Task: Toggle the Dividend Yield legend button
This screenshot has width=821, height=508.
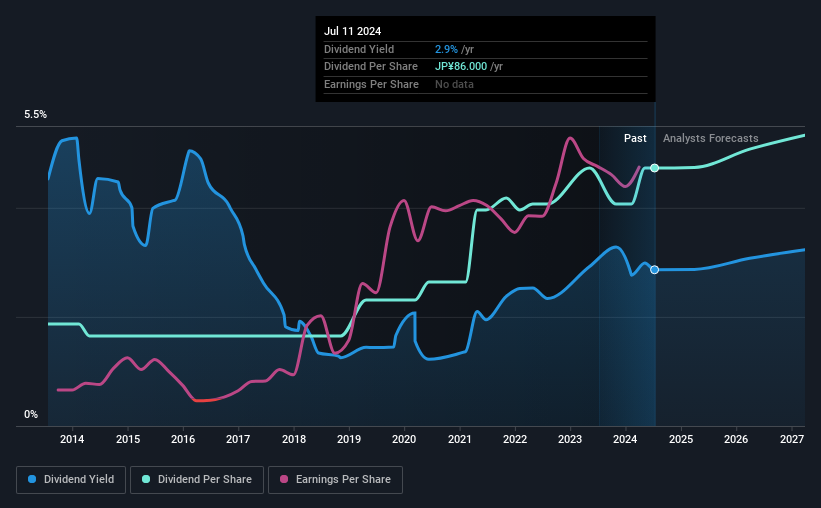Action: point(71,480)
